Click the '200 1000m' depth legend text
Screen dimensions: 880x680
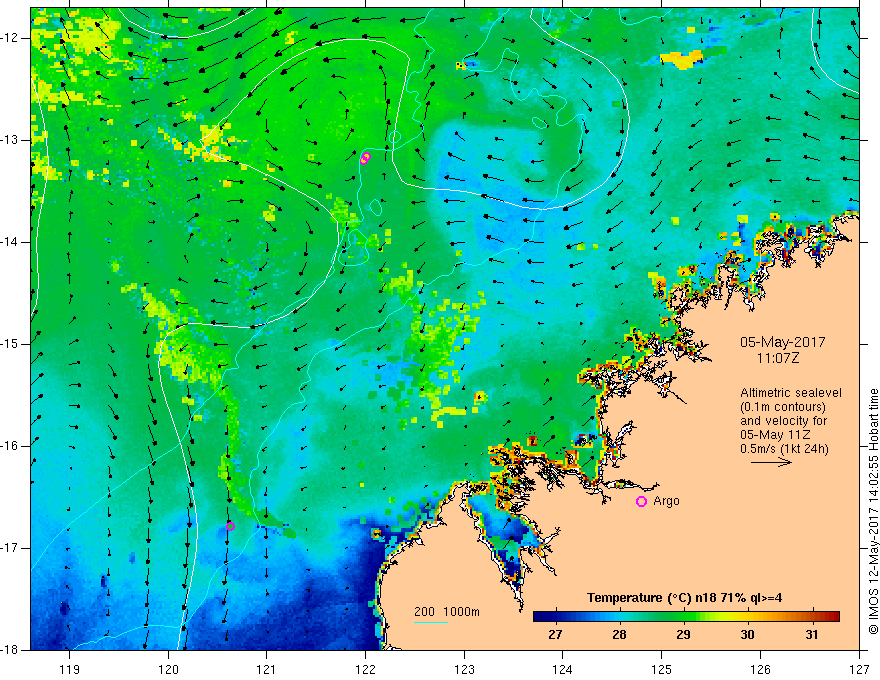pyautogui.click(x=447, y=612)
